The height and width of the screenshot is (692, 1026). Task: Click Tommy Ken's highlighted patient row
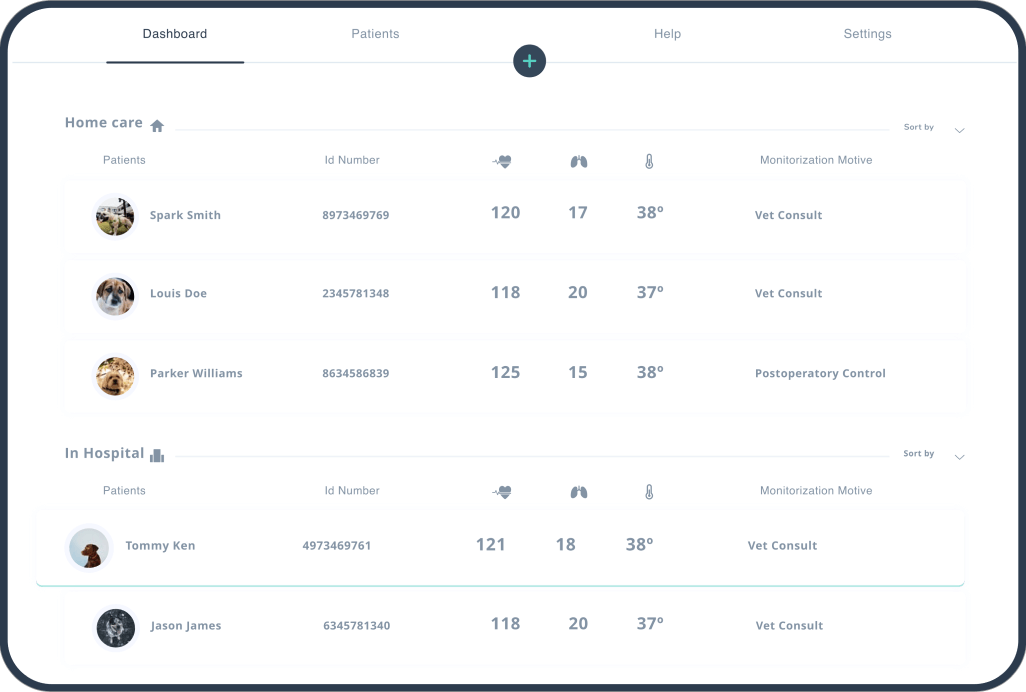[x=500, y=546]
